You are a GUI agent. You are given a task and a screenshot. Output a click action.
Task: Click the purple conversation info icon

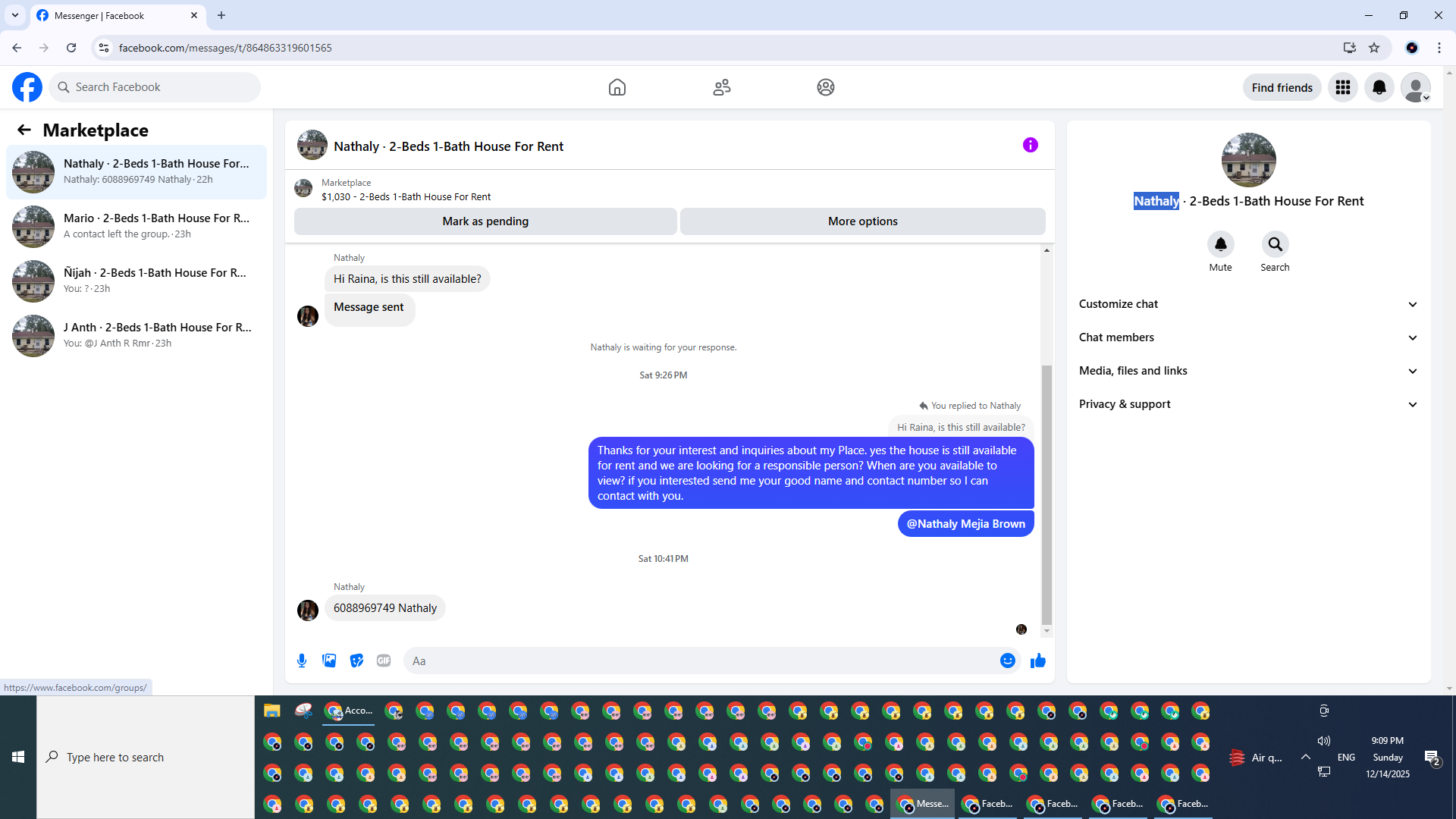(x=1030, y=145)
